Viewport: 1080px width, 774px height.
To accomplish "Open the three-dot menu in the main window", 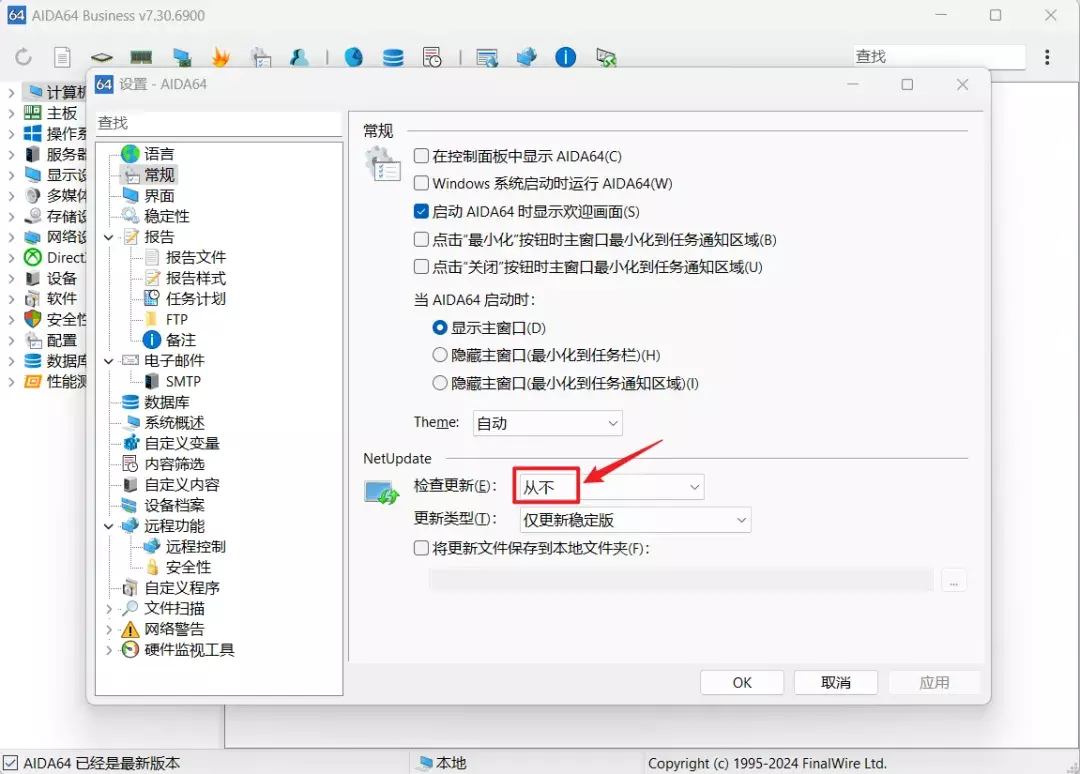I will coord(1047,57).
